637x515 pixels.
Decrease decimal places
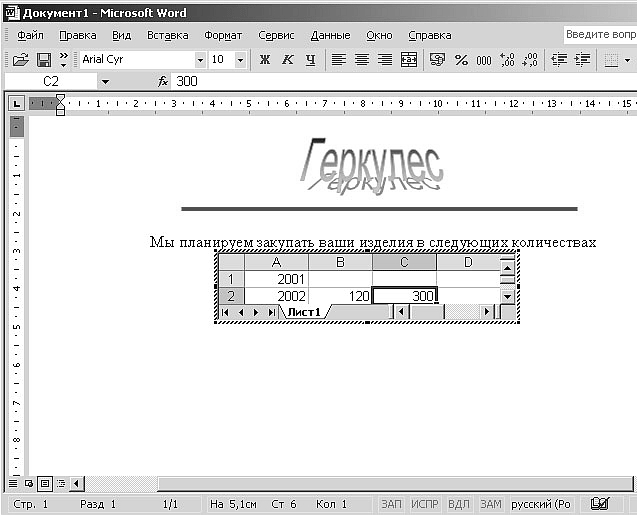coord(530,60)
